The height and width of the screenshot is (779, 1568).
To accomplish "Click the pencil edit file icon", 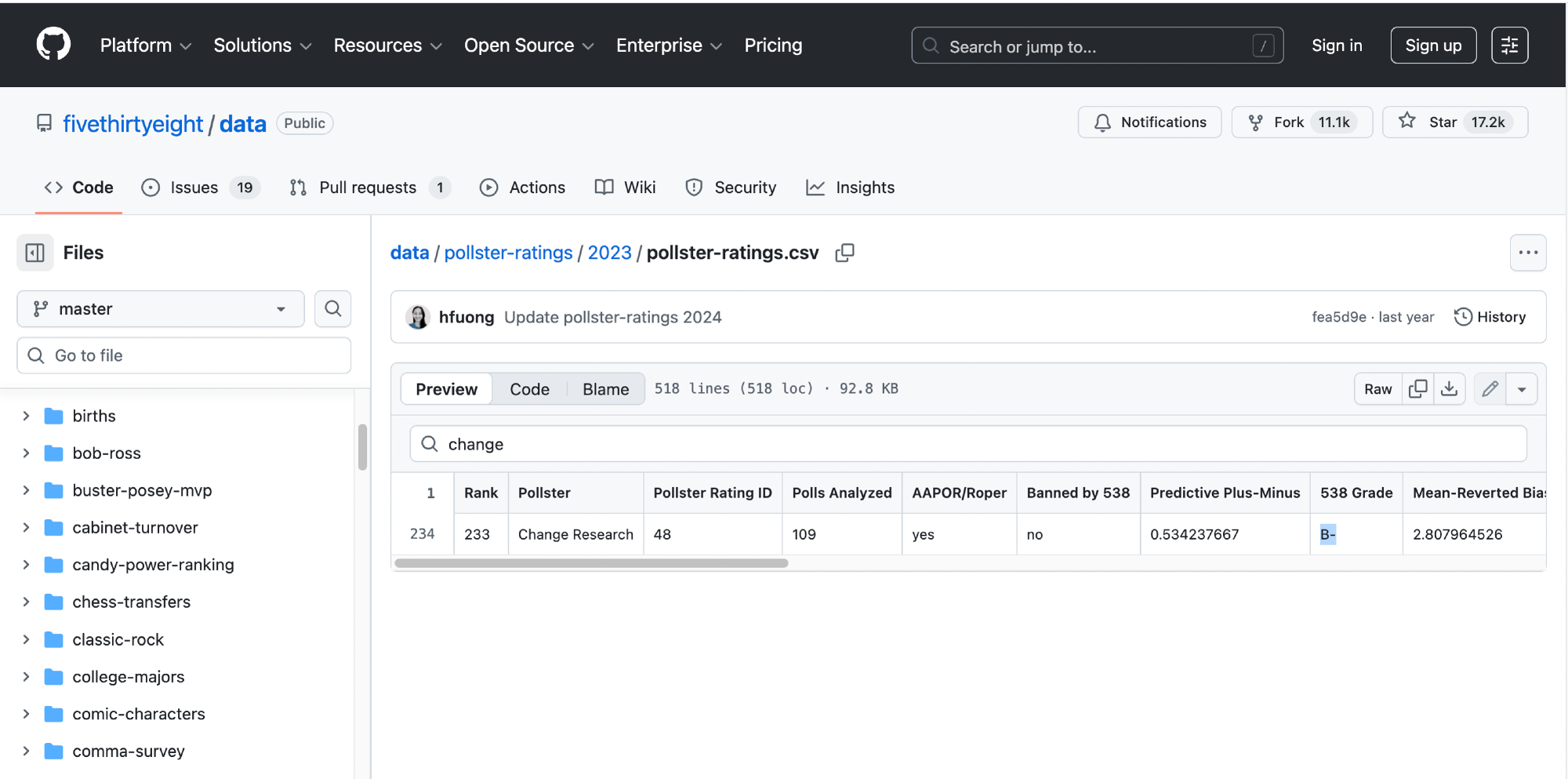I will [1490, 389].
